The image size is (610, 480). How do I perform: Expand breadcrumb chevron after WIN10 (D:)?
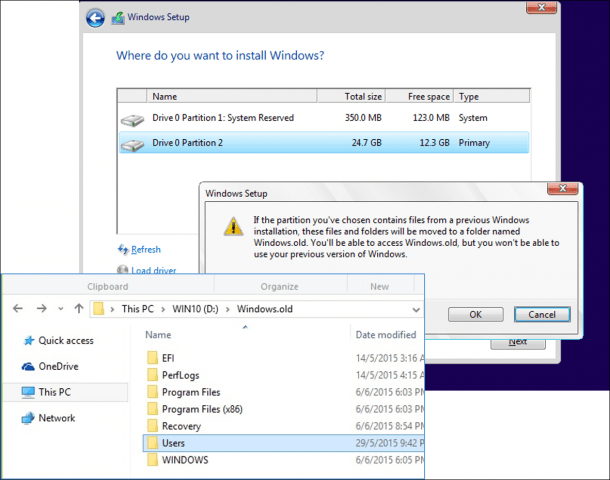(x=228, y=309)
